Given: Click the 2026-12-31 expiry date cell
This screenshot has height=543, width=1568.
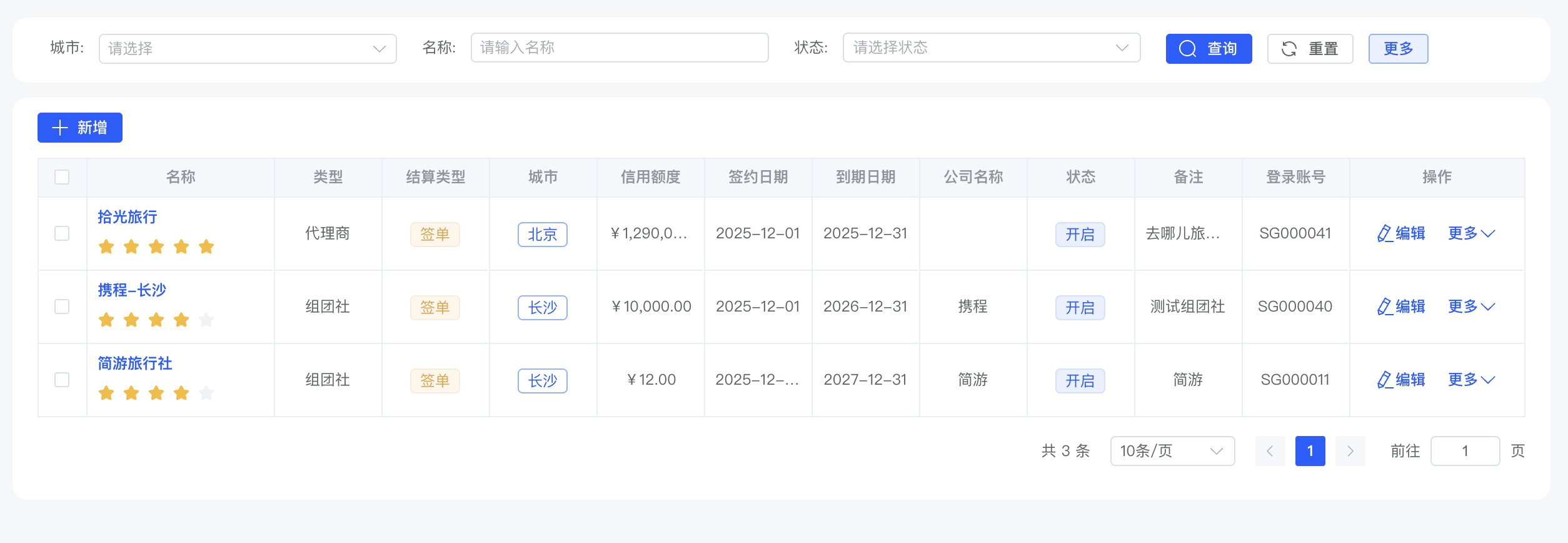Looking at the screenshot, I should pos(865,307).
